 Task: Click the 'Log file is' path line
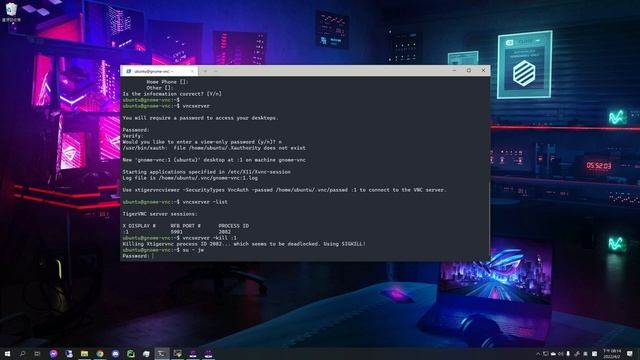coord(190,178)
